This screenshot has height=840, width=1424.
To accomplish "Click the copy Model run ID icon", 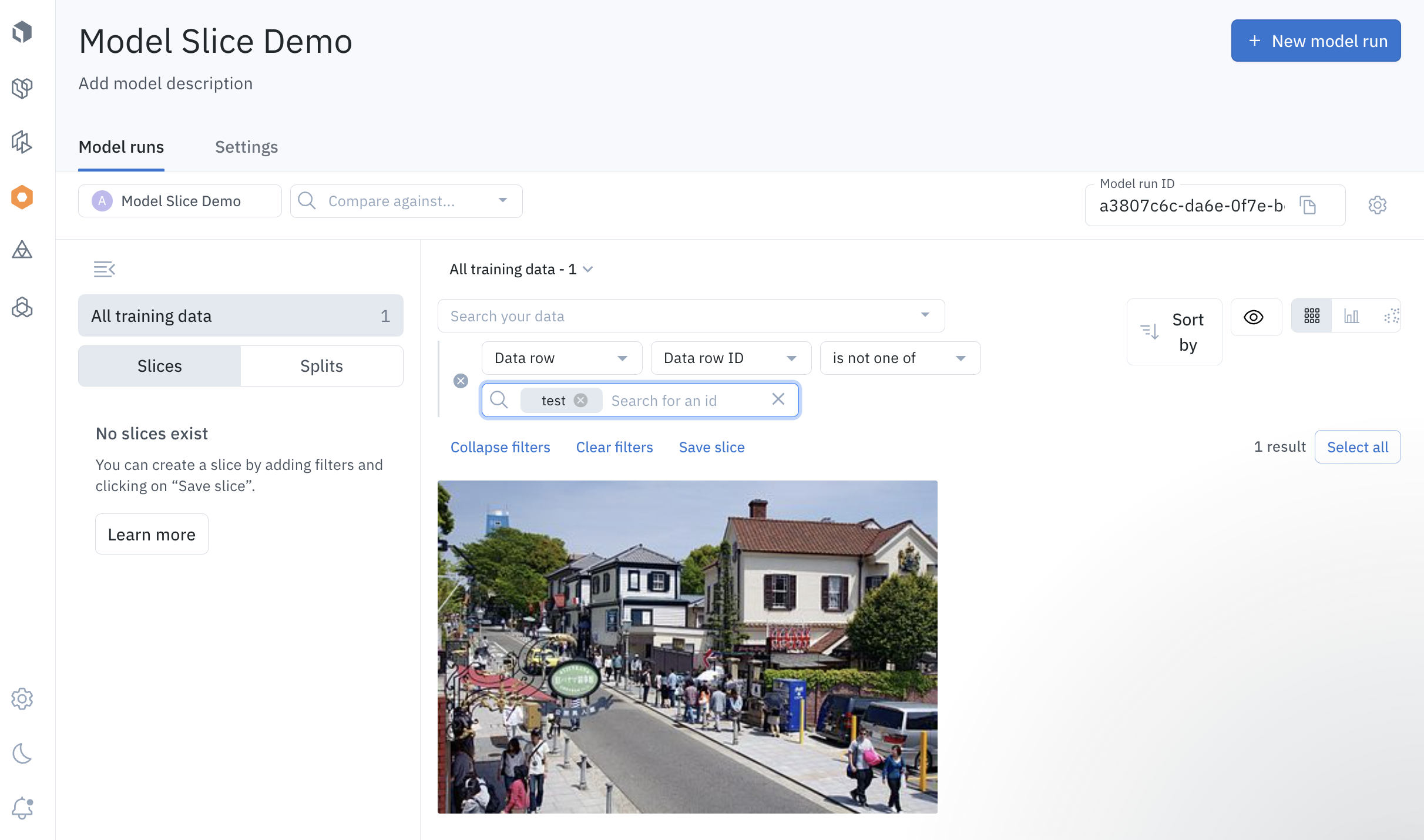I will click(1309, 205).
